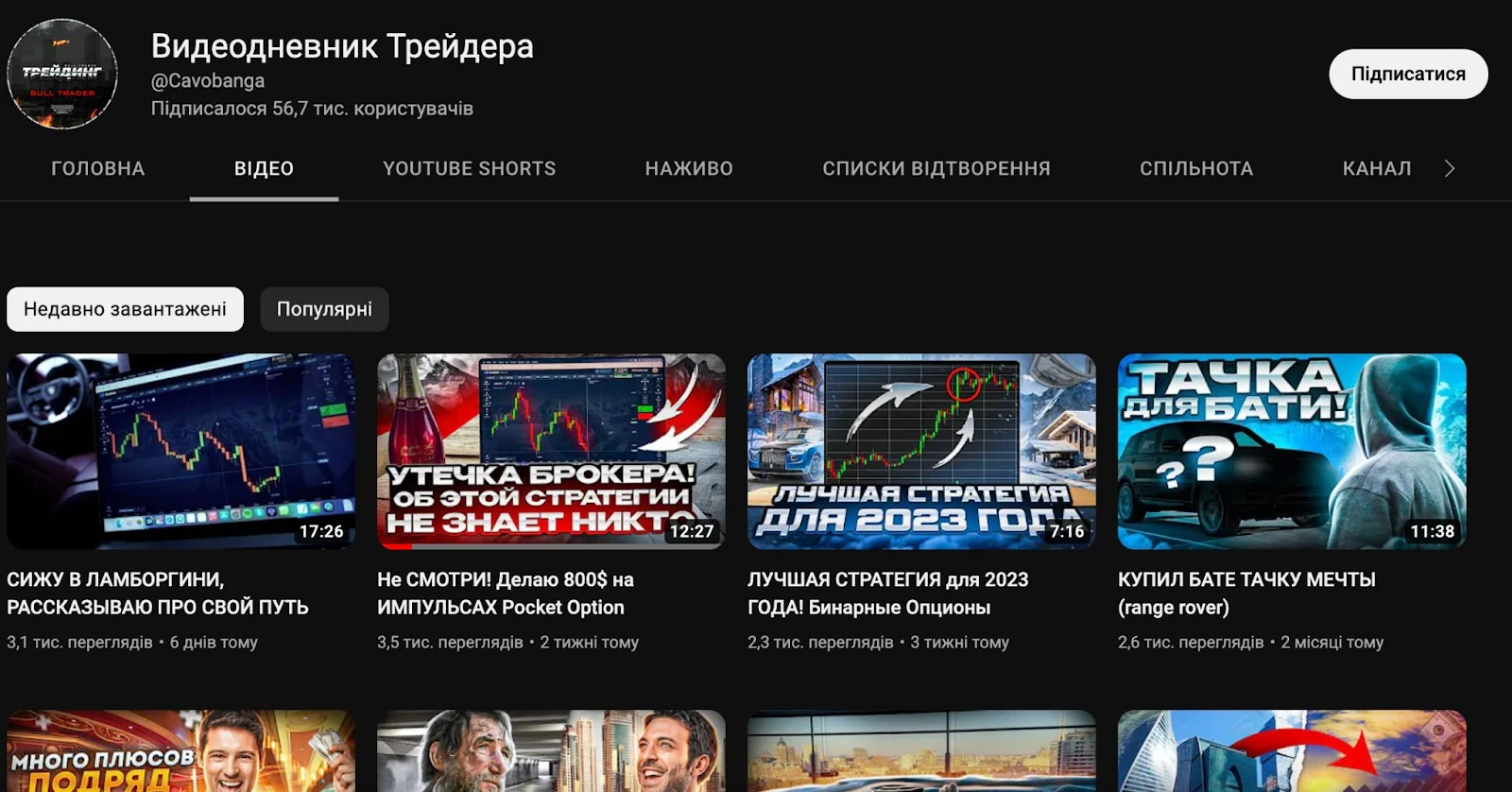
Task: Open КУПИЛ БАТЕ ТАЧКУ МЕЧТЫ title
Action: (x=1246, y=594)
